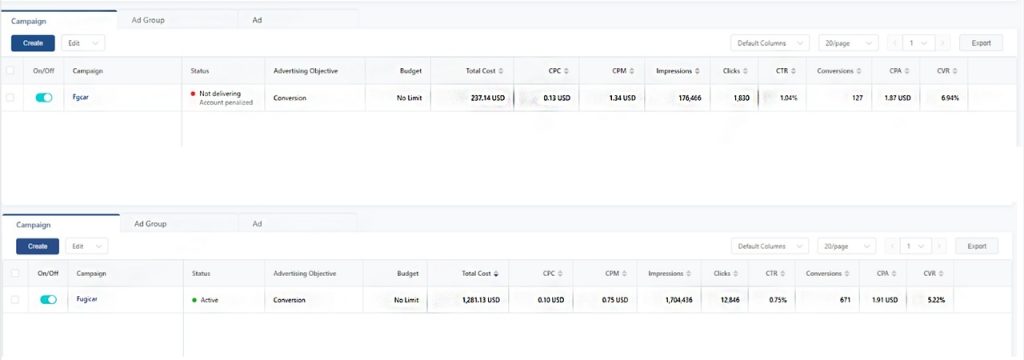
Task: Toggle off the Fgcar campaign switch
Action: click(x=44, y=97)
